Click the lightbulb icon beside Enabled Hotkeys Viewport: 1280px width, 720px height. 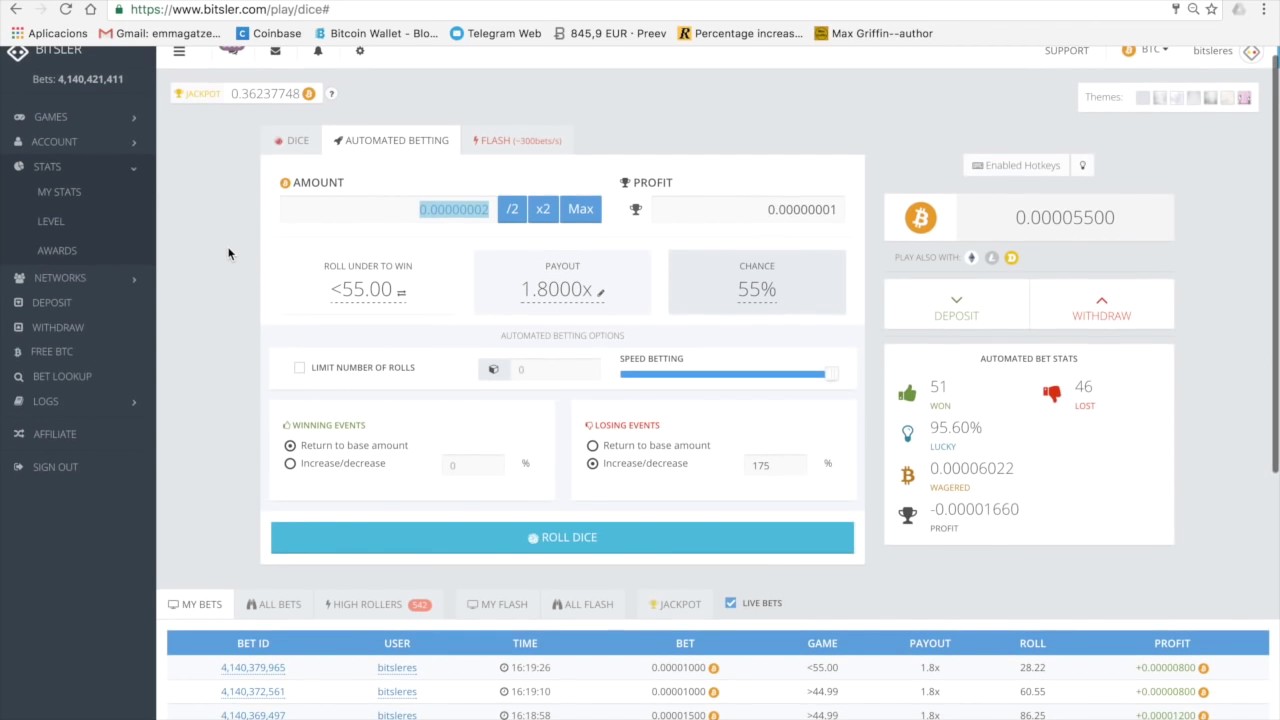pos(1082,165)
